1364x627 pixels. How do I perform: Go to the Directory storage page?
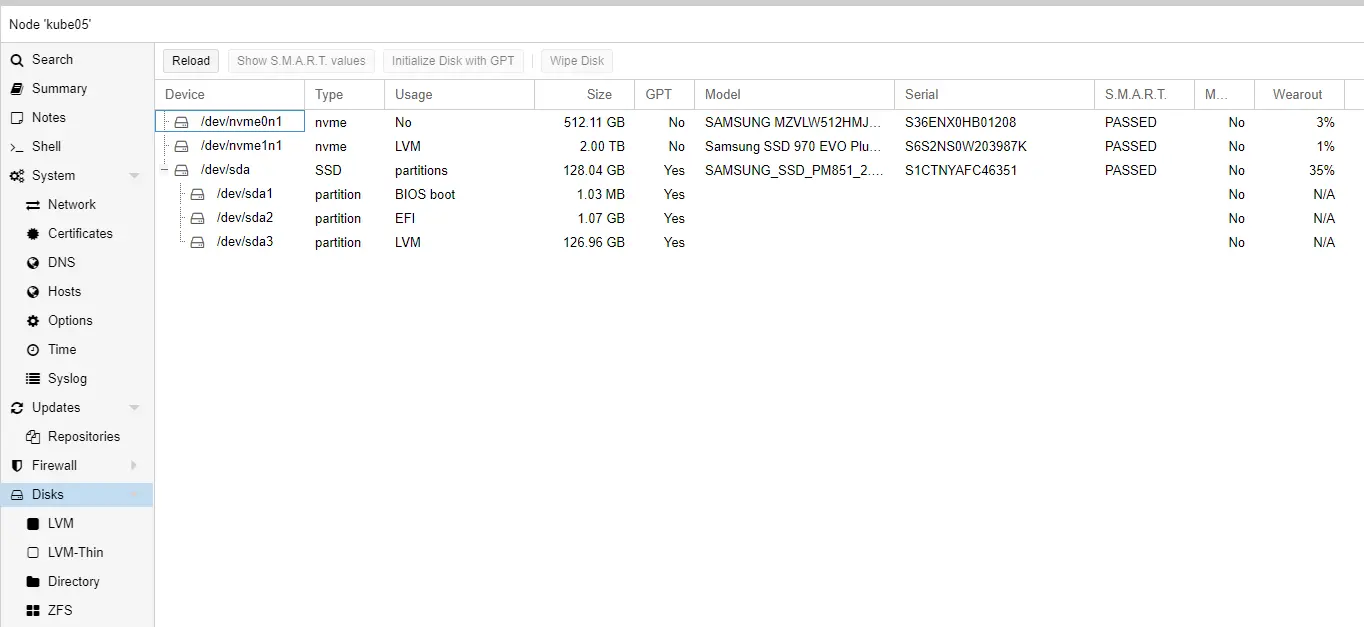coord(73,582)
